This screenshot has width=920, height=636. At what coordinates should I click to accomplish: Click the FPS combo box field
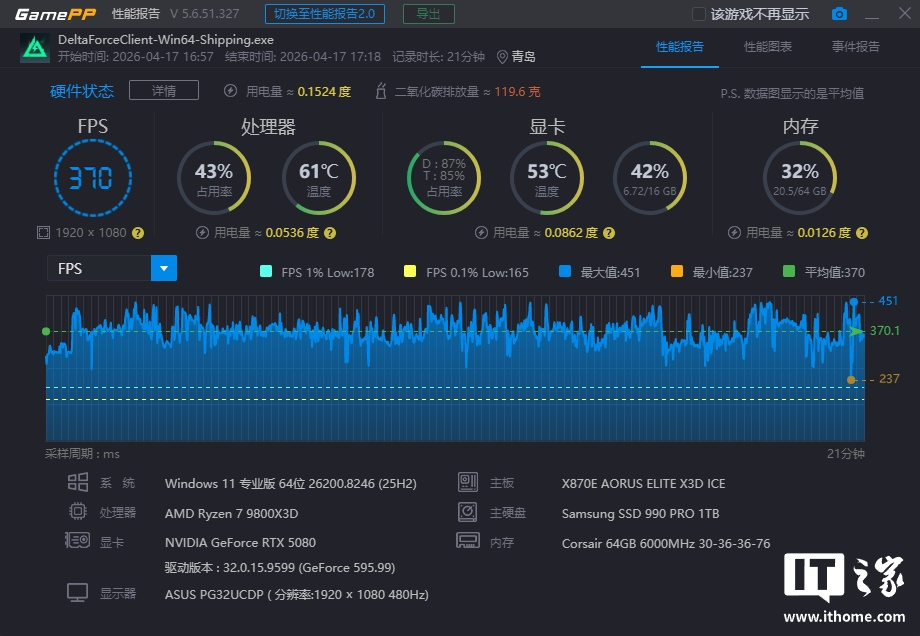tap(98, 268)
